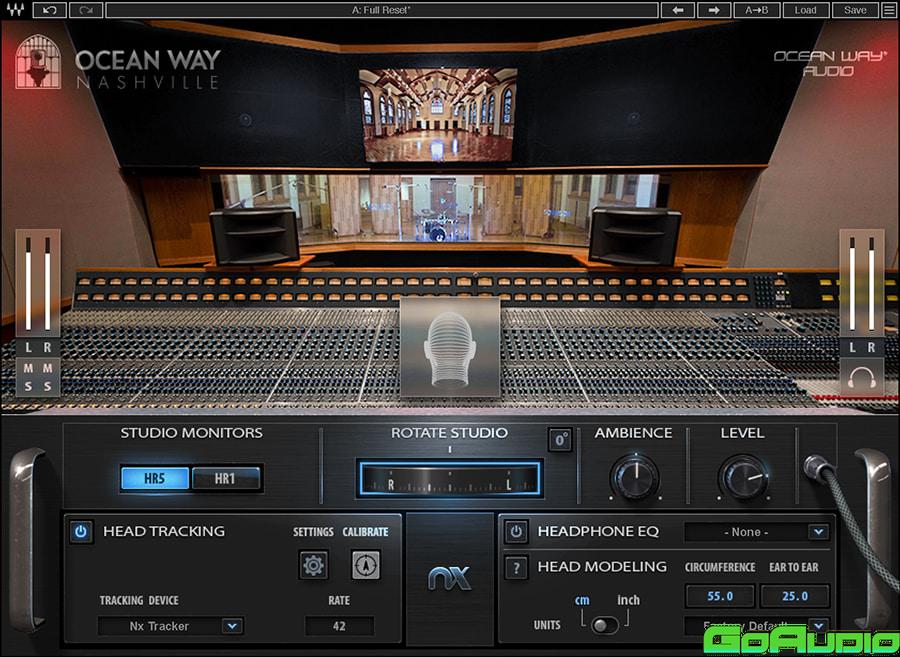Open the Head Modeling preset dropdown arrow

click(818, 624)
